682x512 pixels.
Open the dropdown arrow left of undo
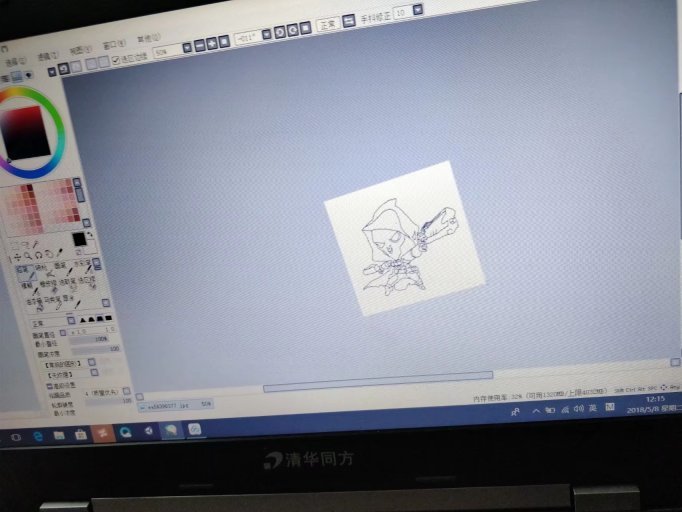pyautogui.click(x=52, y=71)
